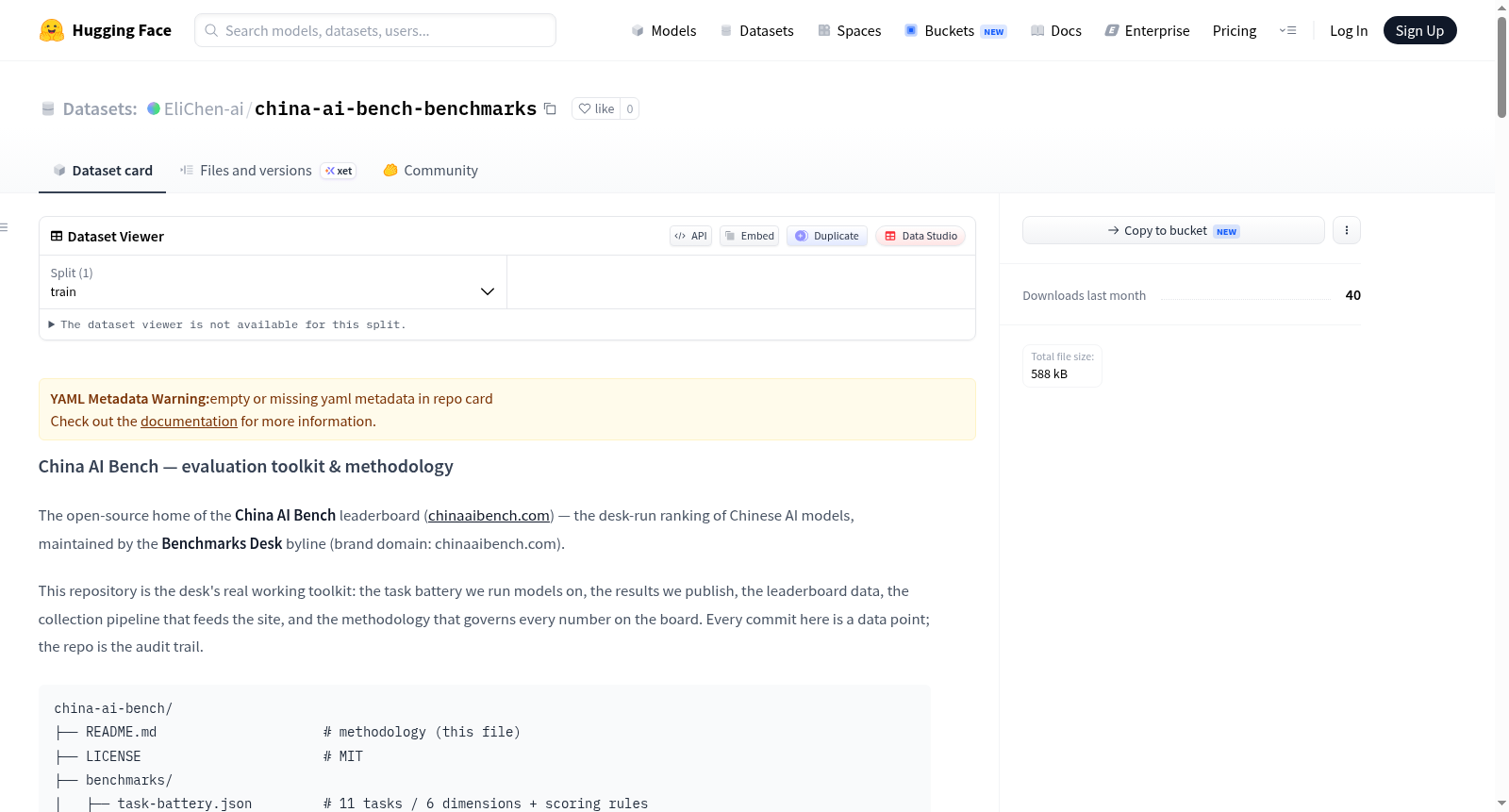Open Spaces from the navigation bar
This screenshot has height=812, width=1509.
(850, 30)
